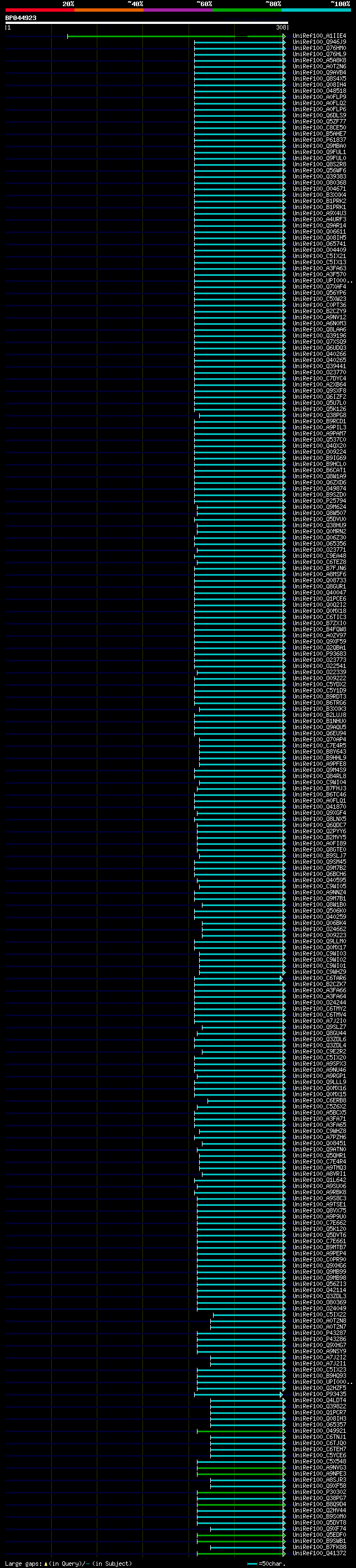Screen dimensions: 356x1568
Task: Select hit UniRef100_C6ER88 label
Action: coord(319,1101)
